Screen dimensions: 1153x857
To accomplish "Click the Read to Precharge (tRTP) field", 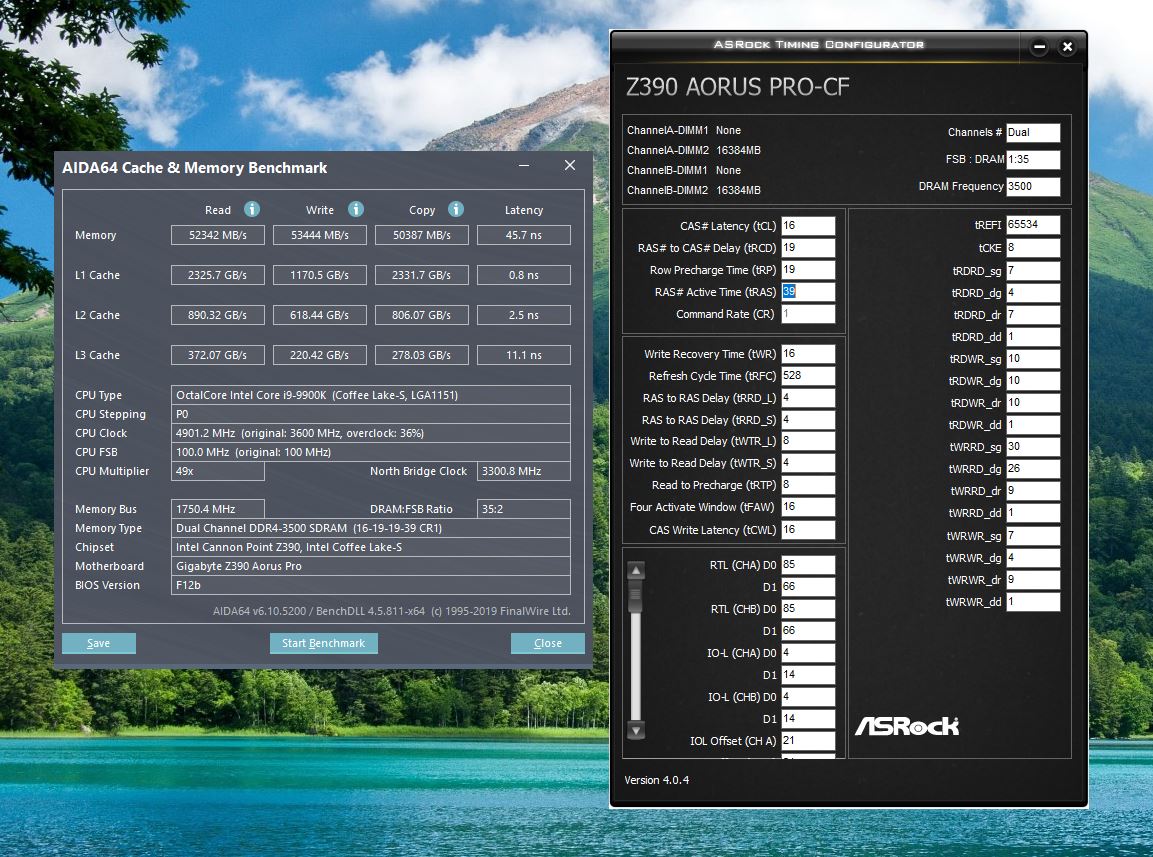I will pos(808,485).
